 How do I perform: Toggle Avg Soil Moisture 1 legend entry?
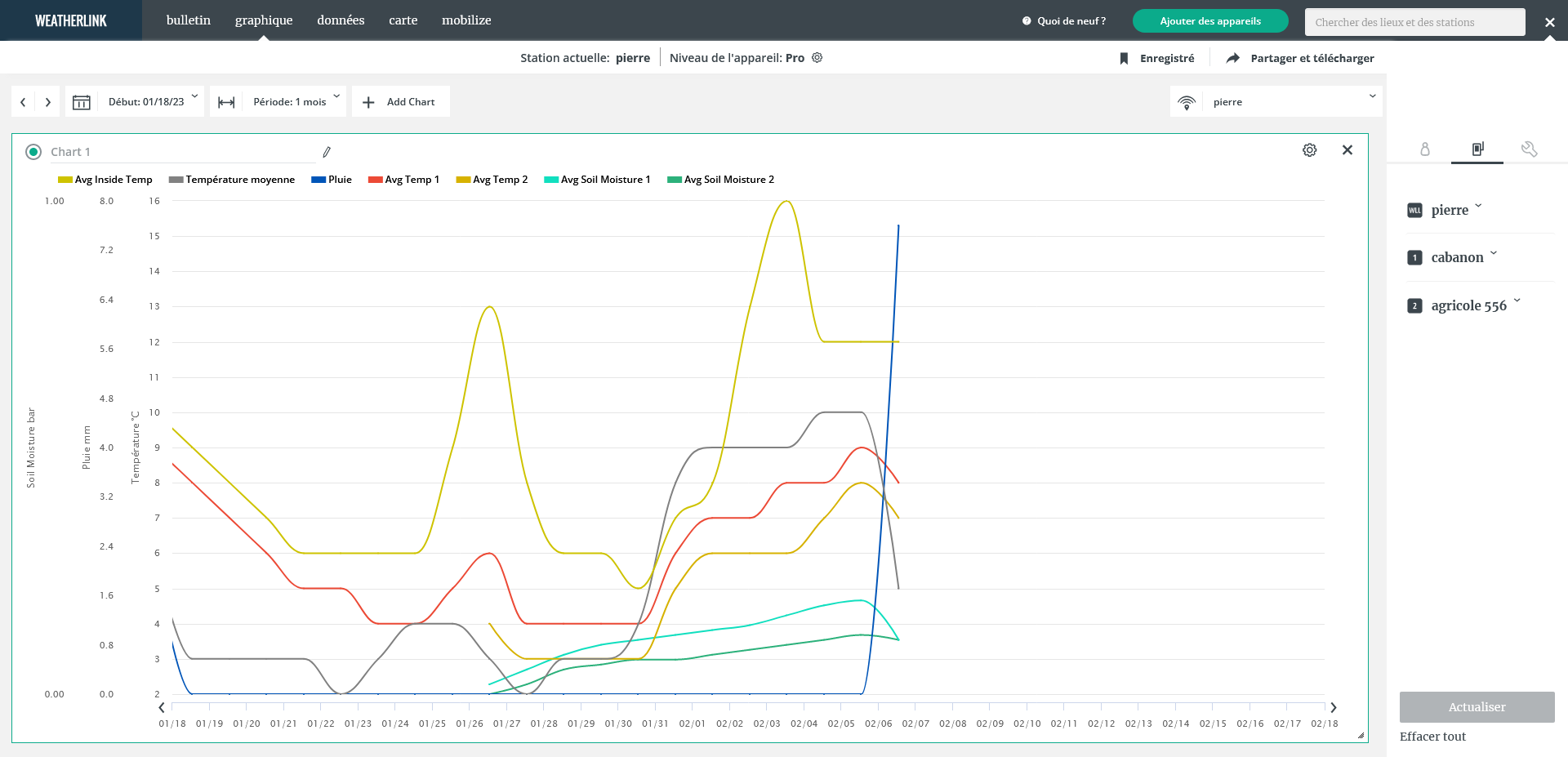pyautogui.click(x=597, y=180)
